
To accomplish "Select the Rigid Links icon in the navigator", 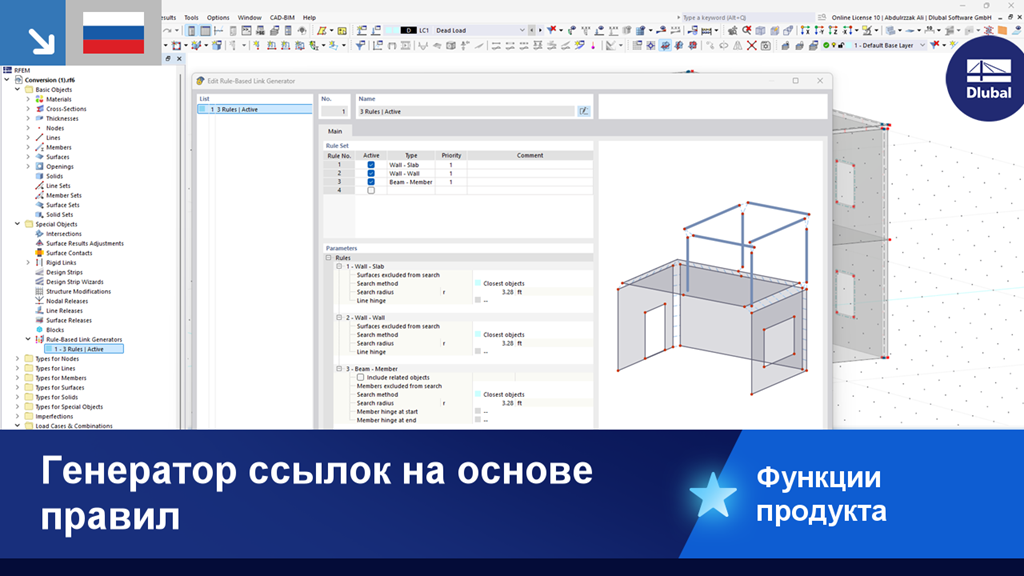I will 39,263.
